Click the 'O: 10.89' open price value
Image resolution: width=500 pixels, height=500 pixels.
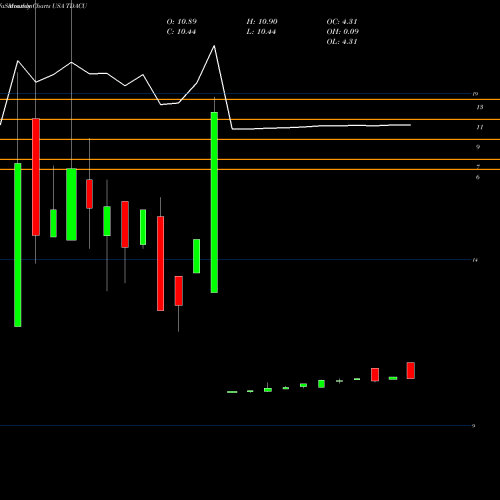(182, 22)
